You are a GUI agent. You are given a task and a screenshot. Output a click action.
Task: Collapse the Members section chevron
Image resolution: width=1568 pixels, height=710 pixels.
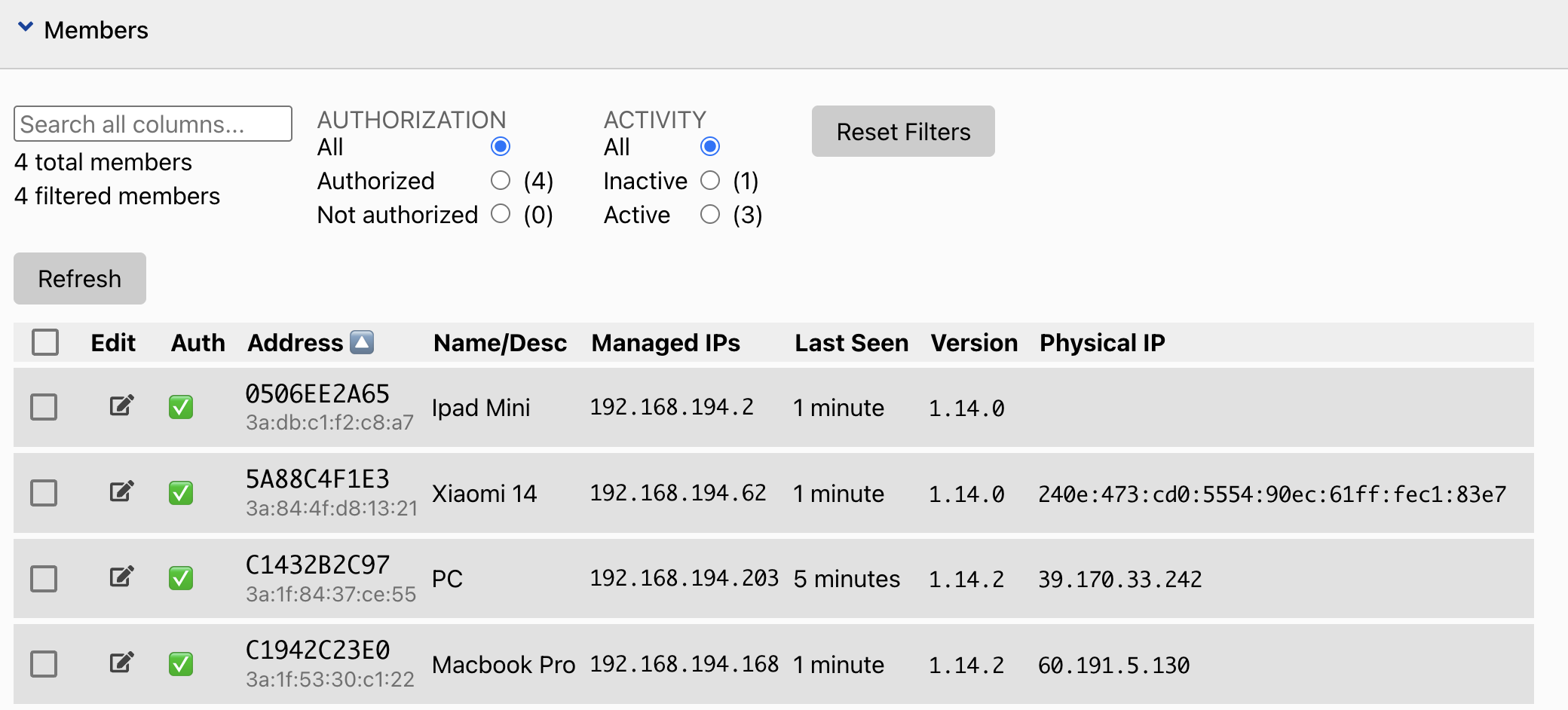(26, 28)
